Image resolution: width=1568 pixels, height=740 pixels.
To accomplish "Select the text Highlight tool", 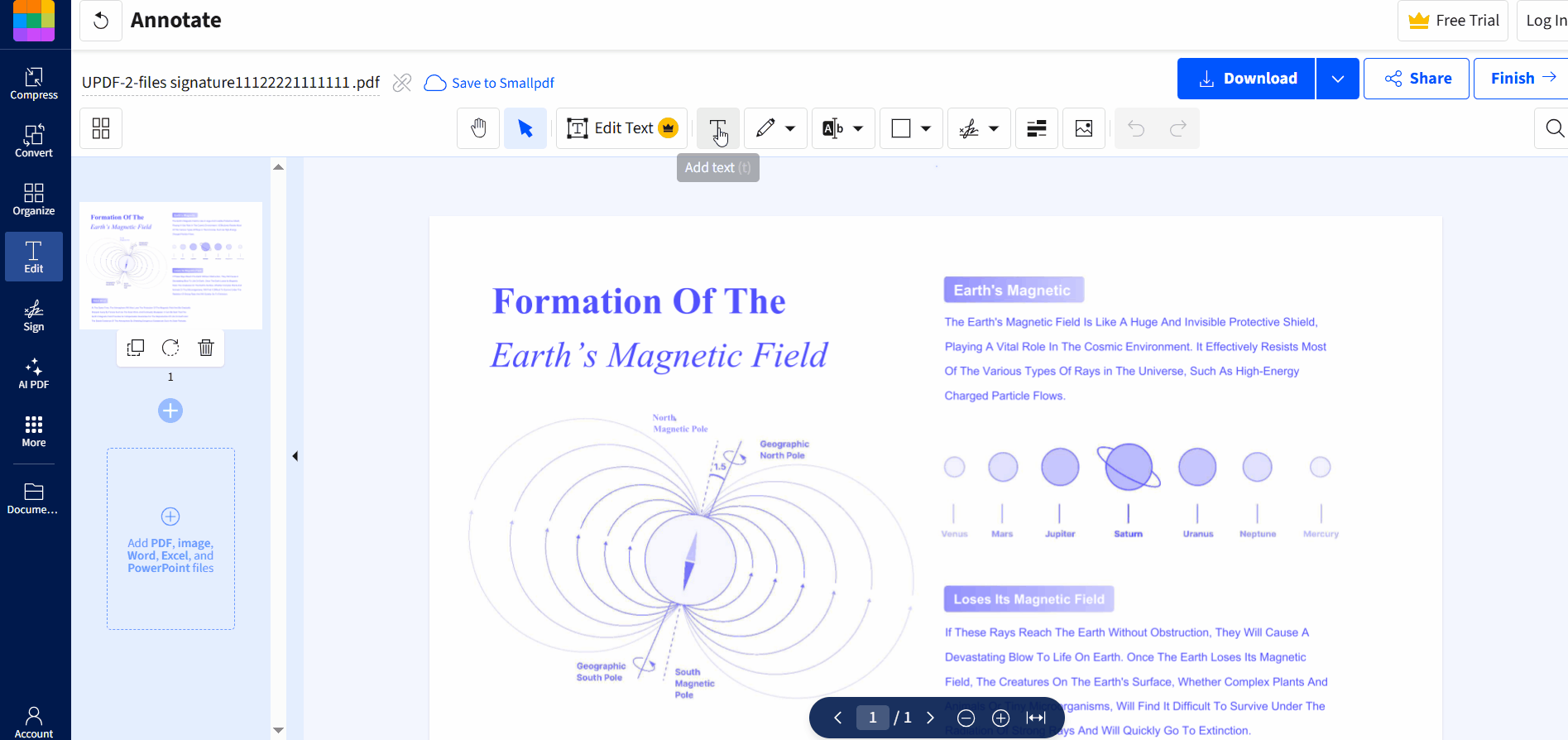I will (x=832, y=128).
